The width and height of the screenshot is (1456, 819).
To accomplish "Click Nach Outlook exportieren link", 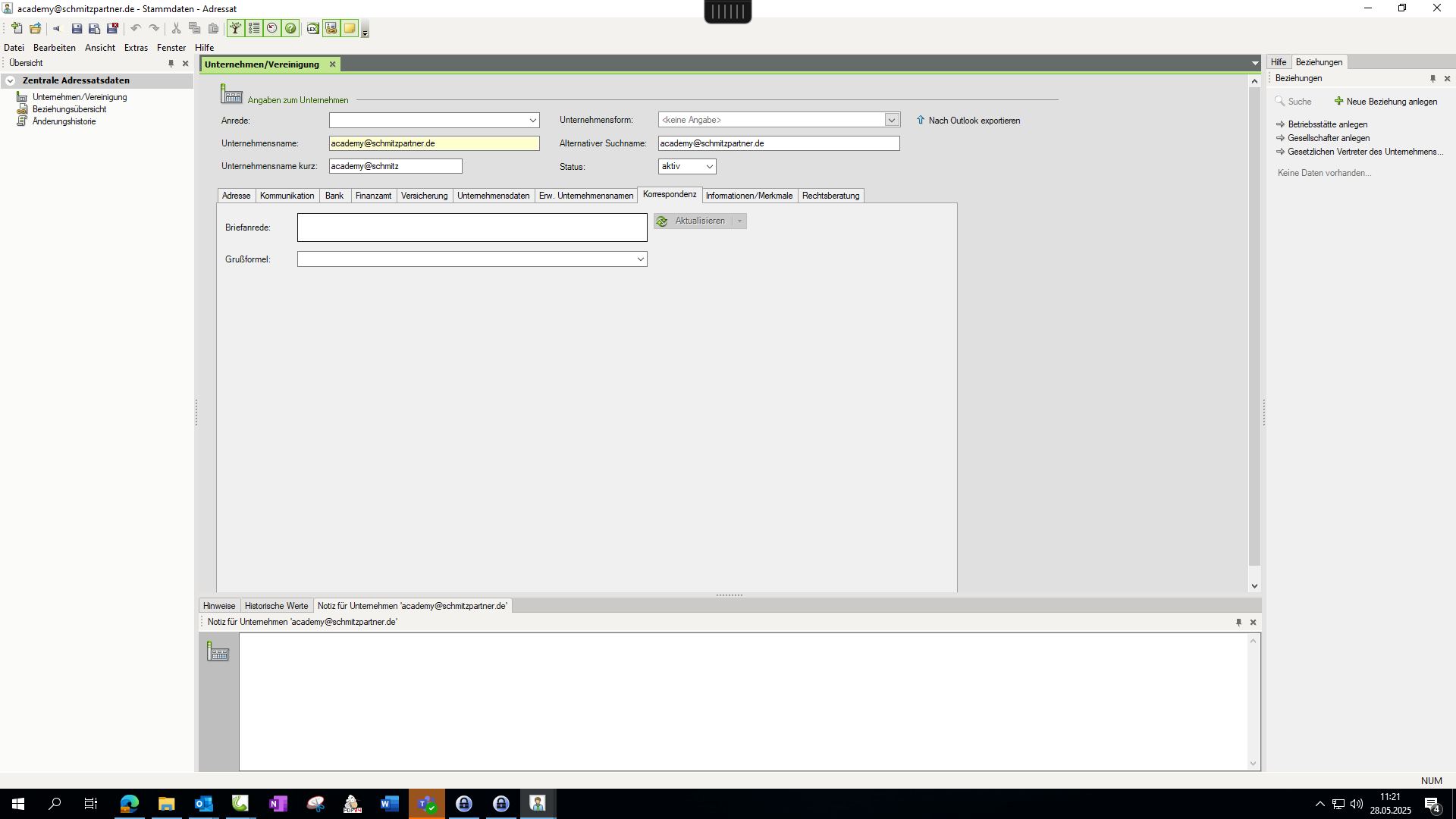I will [974, 121].
